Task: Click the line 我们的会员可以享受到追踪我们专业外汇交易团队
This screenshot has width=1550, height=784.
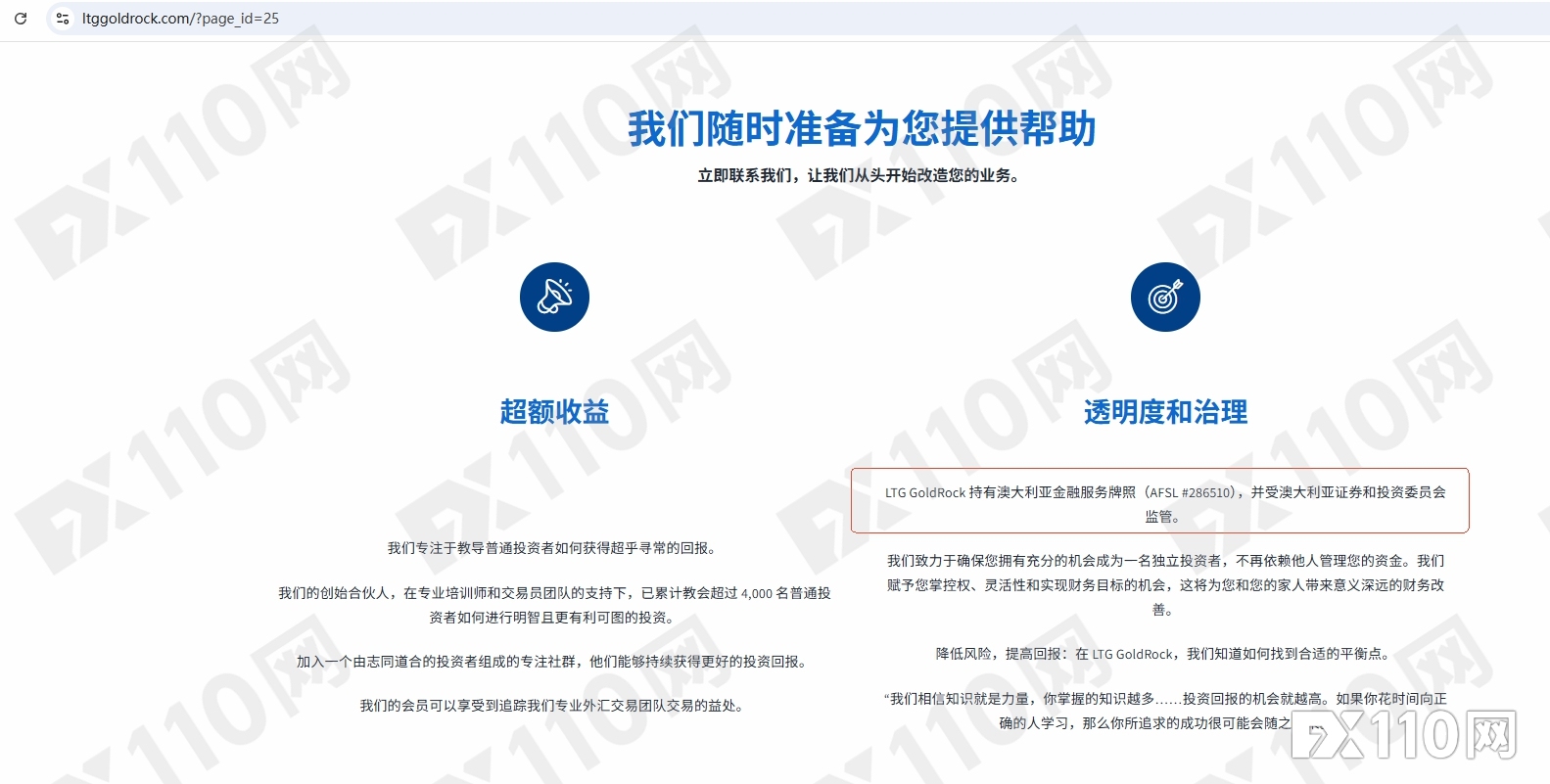Action: point(554,706)
